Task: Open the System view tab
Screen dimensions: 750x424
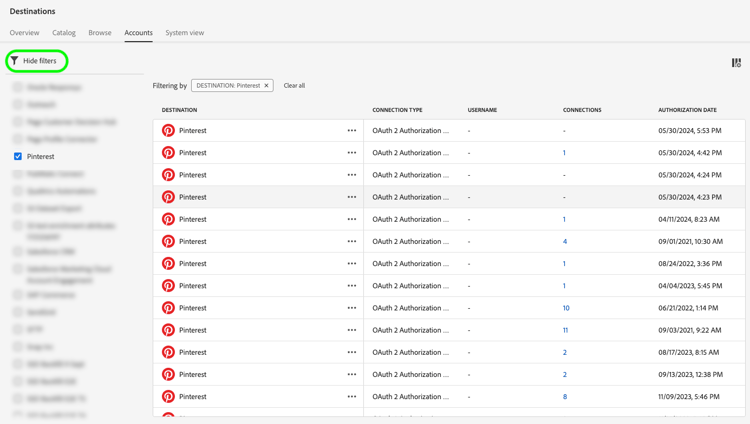Action: point(184,33)
